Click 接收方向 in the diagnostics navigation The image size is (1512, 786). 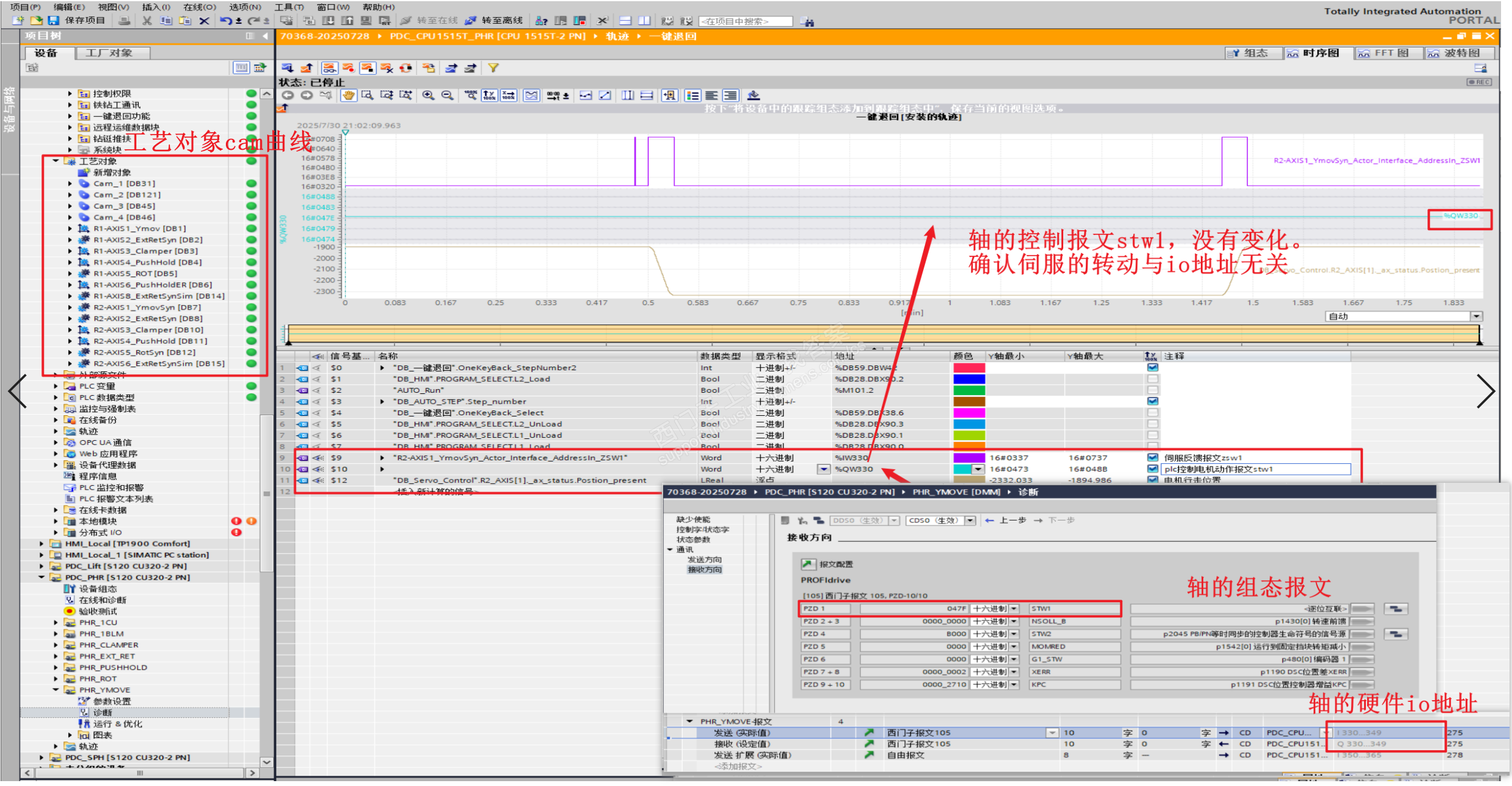[x=704, y=570]
